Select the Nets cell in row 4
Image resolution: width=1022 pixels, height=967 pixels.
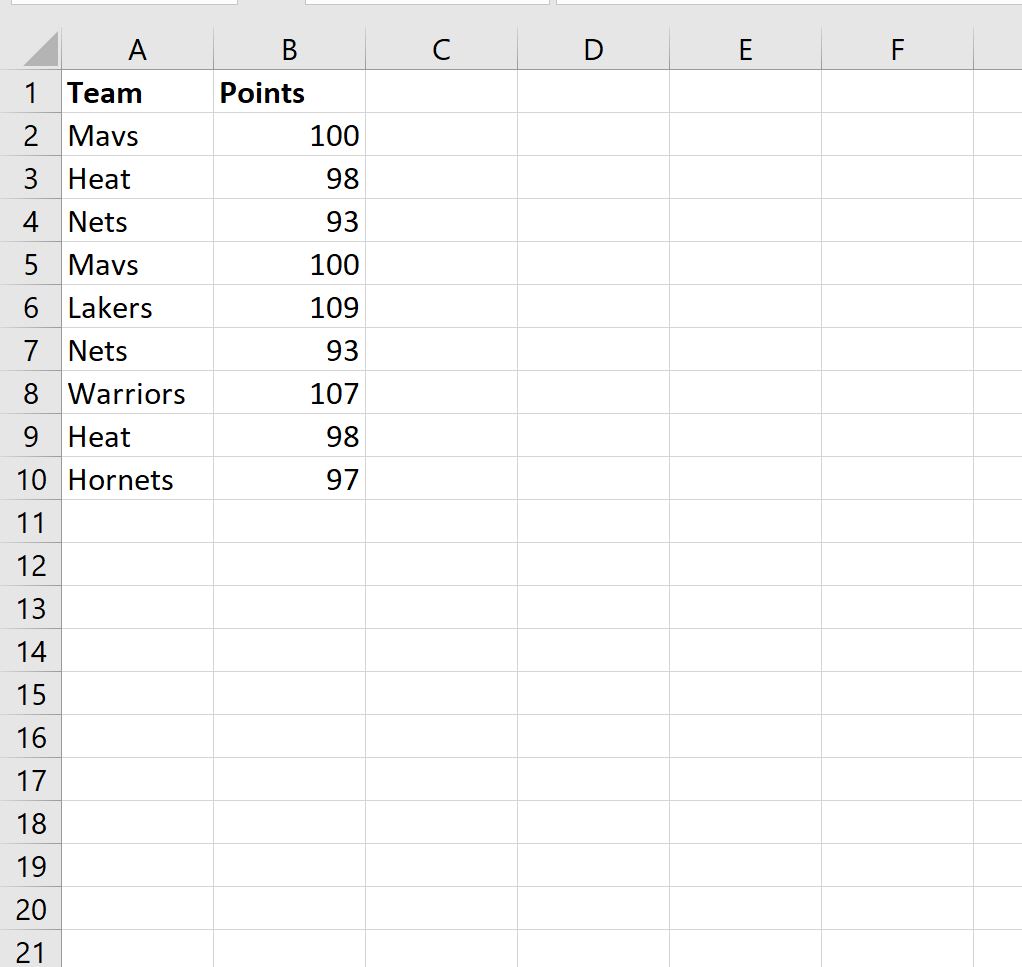point(137,222)
